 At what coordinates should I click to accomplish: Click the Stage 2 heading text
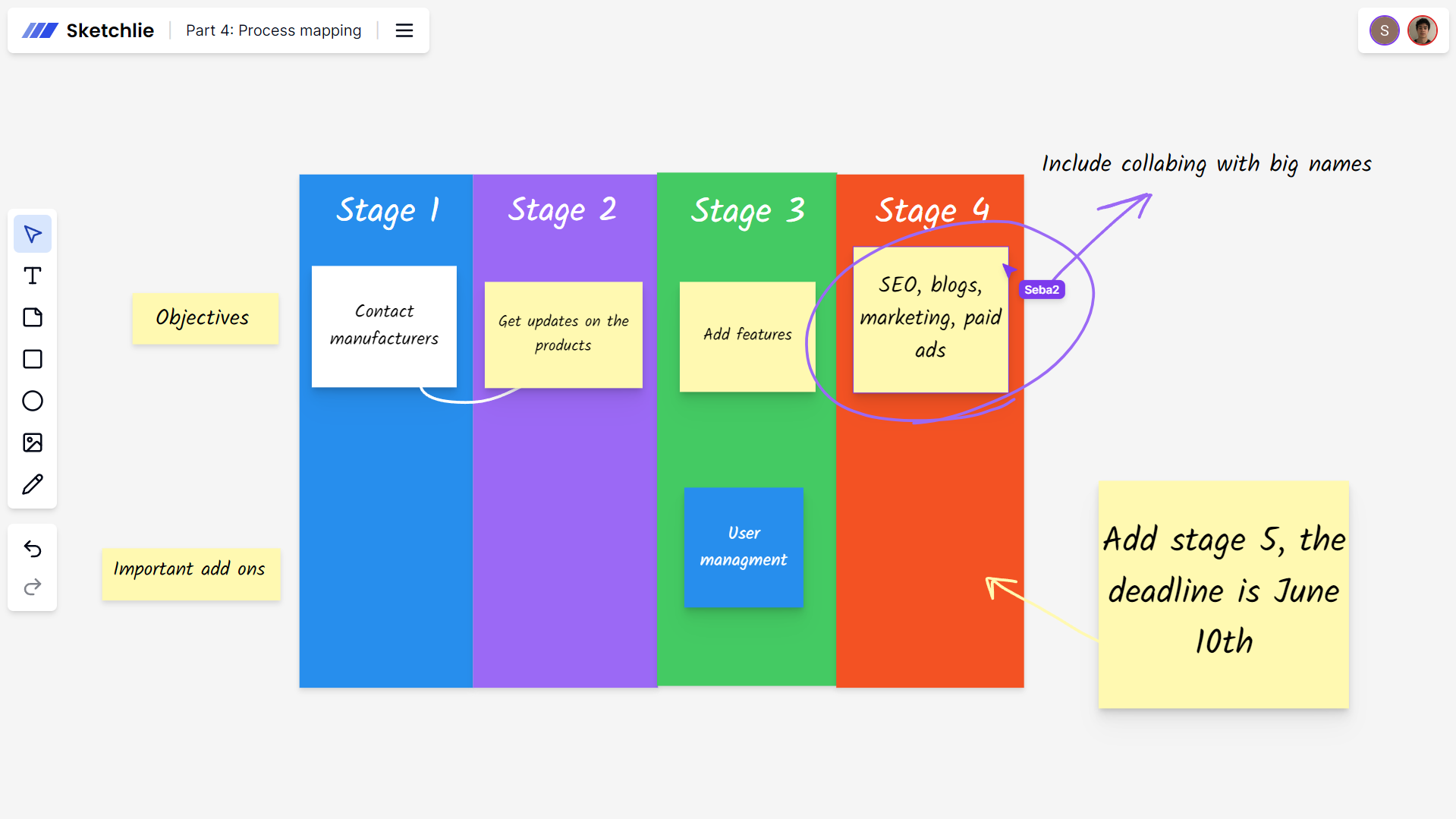click(562, 210)
